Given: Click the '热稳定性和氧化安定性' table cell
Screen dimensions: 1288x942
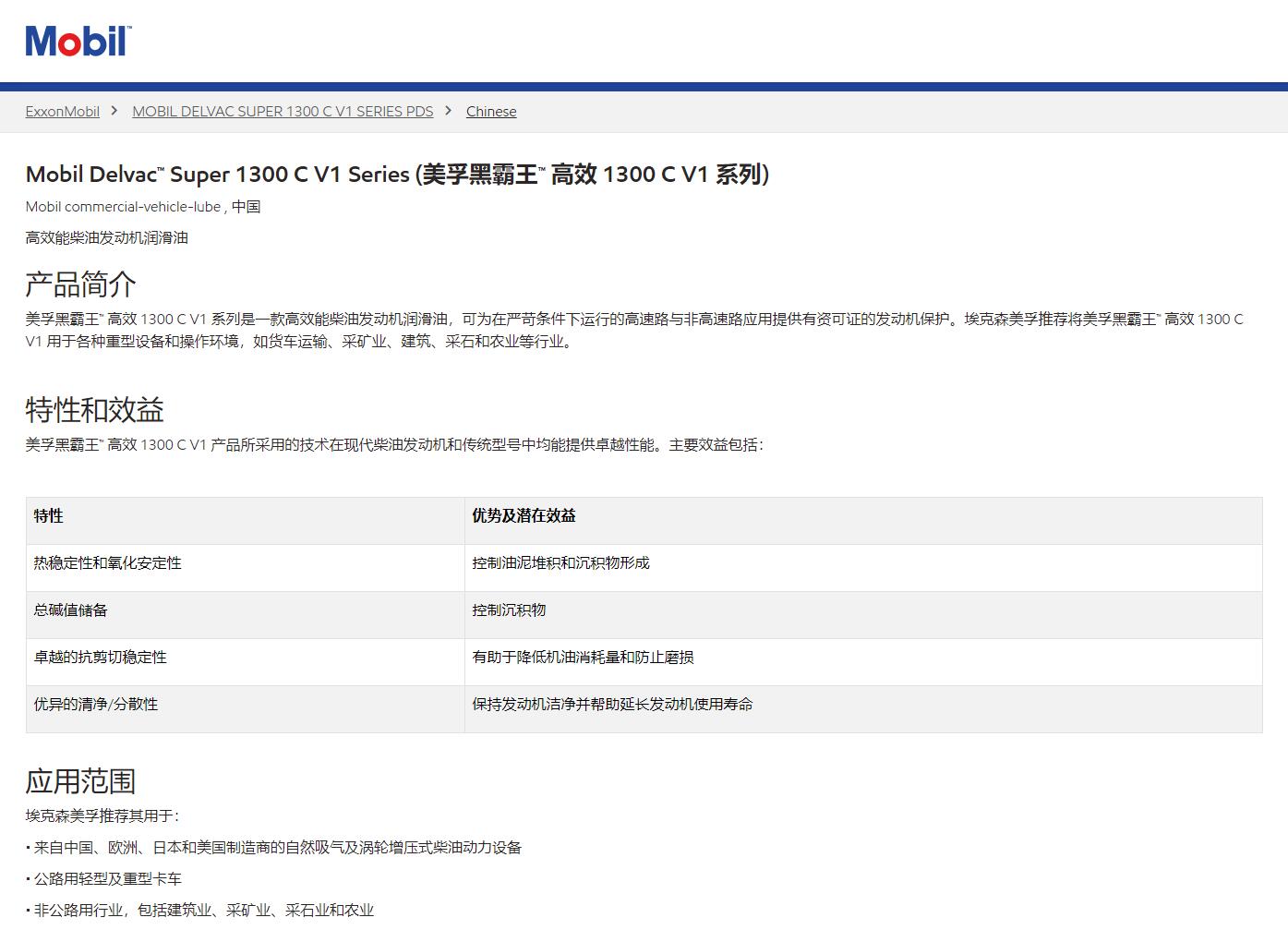Looking at the screenshot, I should click(x=246, y=568).
